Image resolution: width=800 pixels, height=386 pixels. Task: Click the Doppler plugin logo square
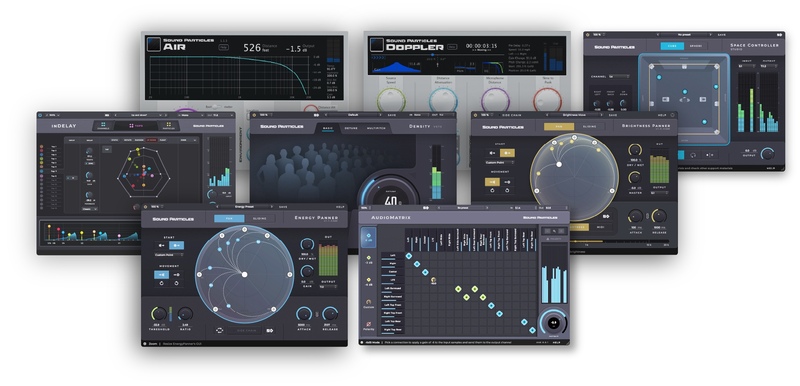click(x=375, y=44)
